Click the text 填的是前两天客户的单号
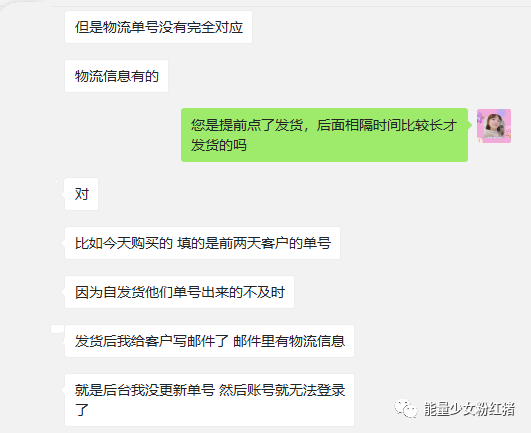 (254, 243)
